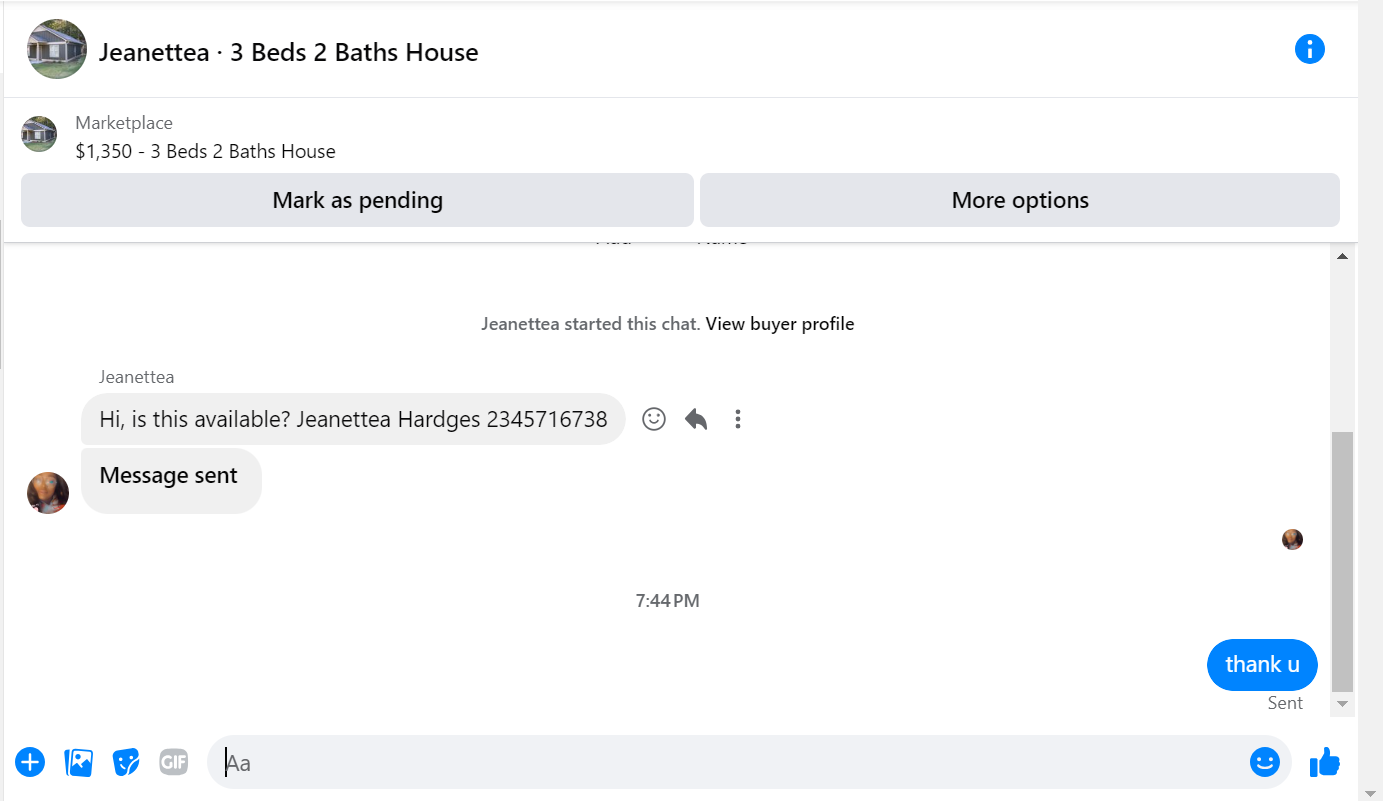
Task: Click Jeanettea's profile avatar beside Message sent
Action: click(x=48, y=492)
